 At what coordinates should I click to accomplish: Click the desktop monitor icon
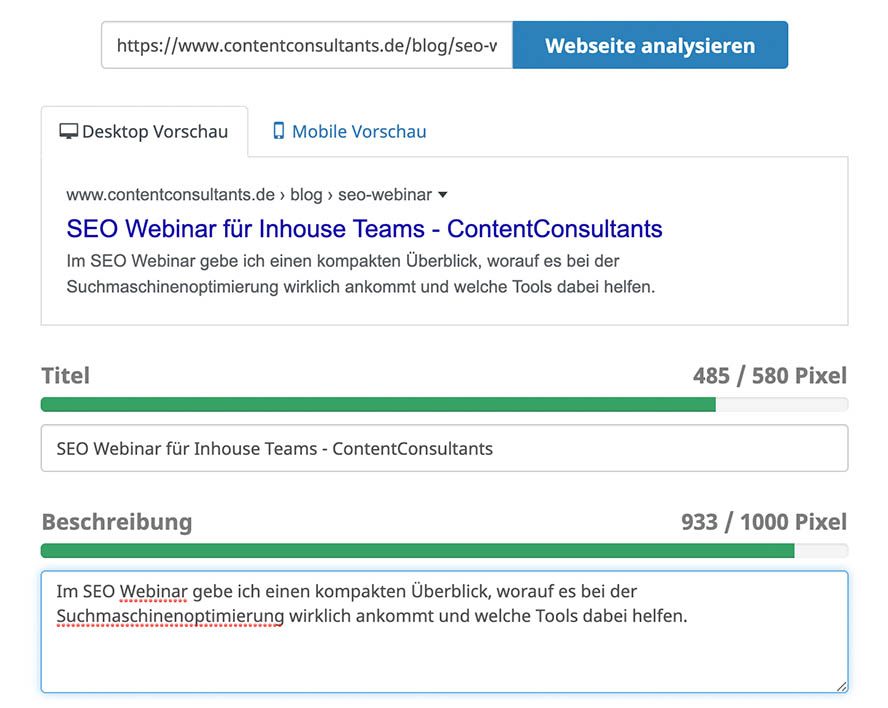pos(68,132)
